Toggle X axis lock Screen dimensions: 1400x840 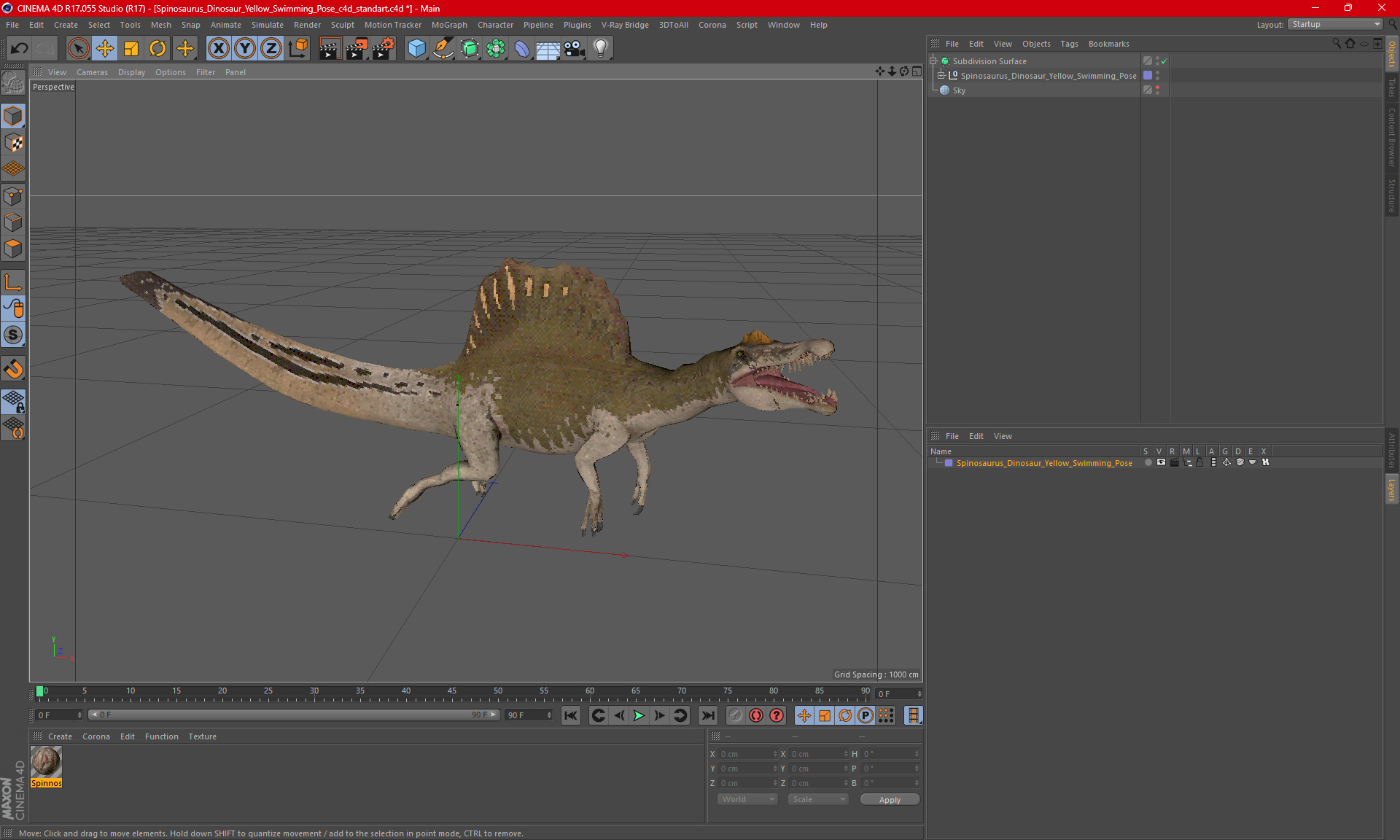pyautogui.click(x=218, y=48)
